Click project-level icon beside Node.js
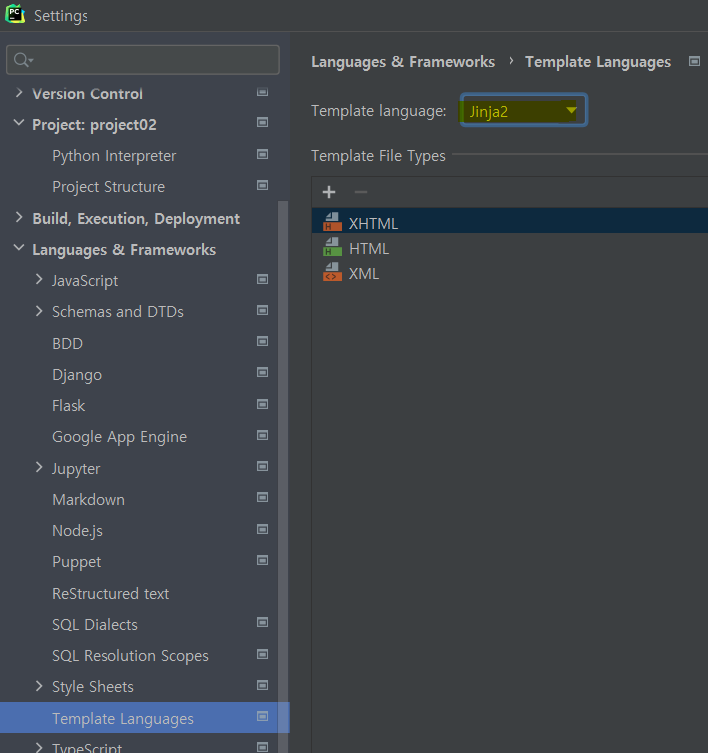The image size is (708, 753). click(262, 529)
